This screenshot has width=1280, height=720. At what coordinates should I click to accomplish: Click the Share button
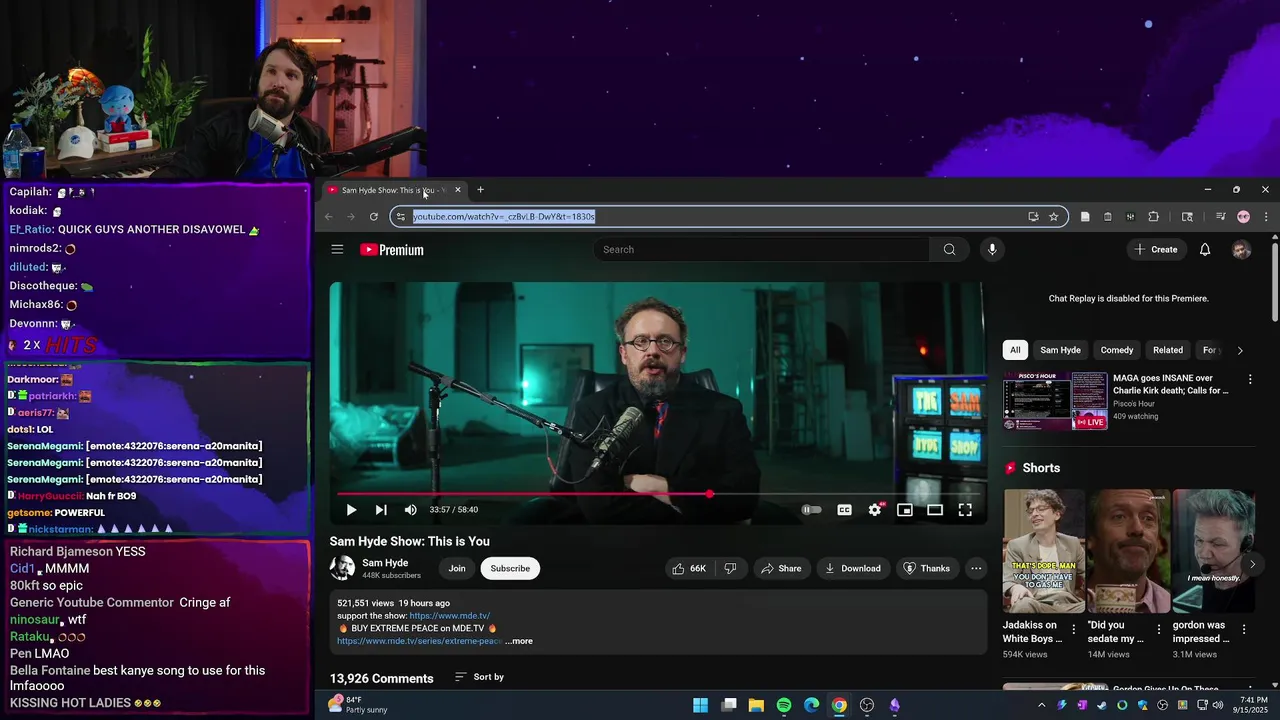(x=781, y=569)
